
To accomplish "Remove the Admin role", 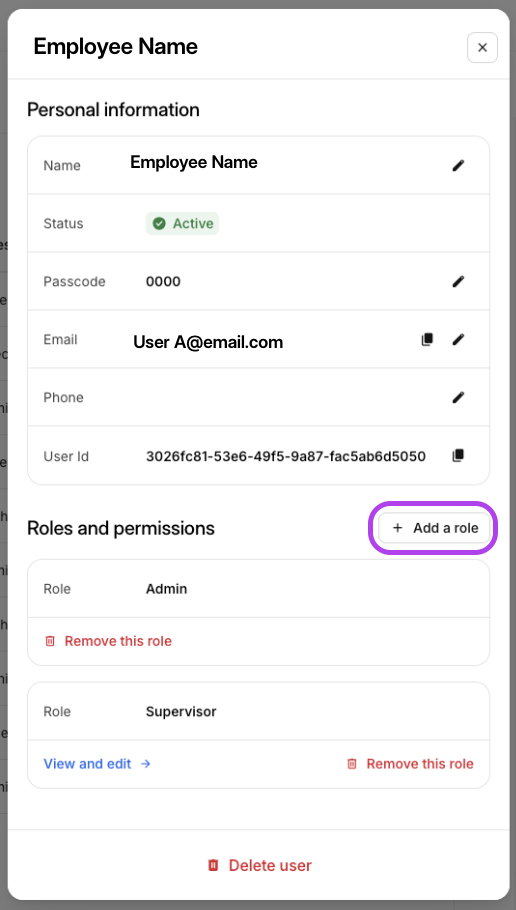I will [x=109, y=641].
